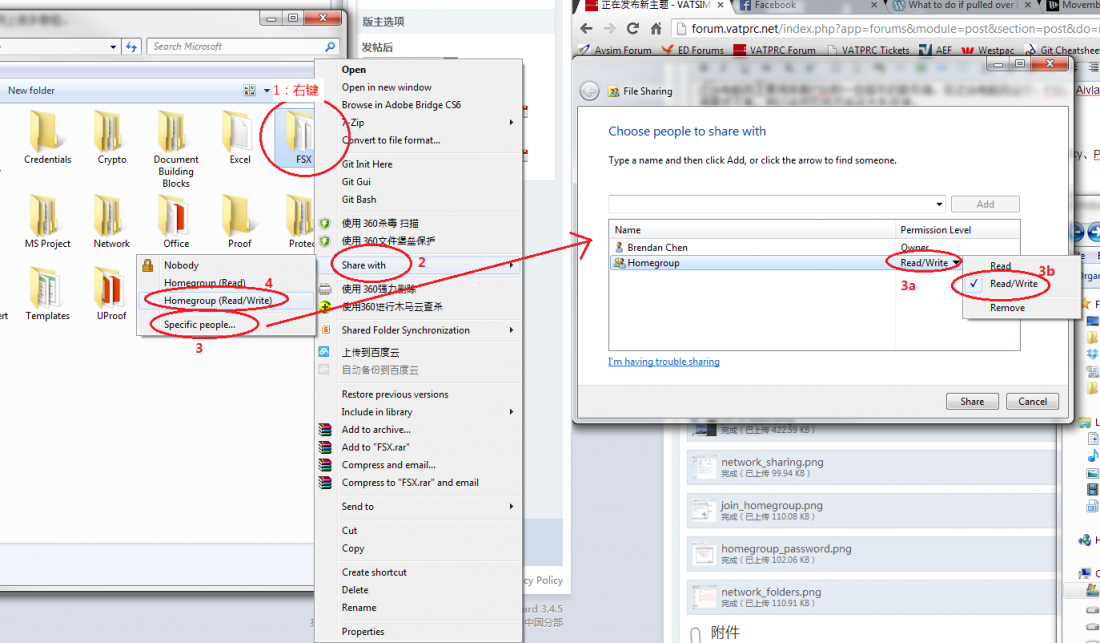Click the Chrome home icon
The image size is (1100, 643).
(x=656, y=29)
